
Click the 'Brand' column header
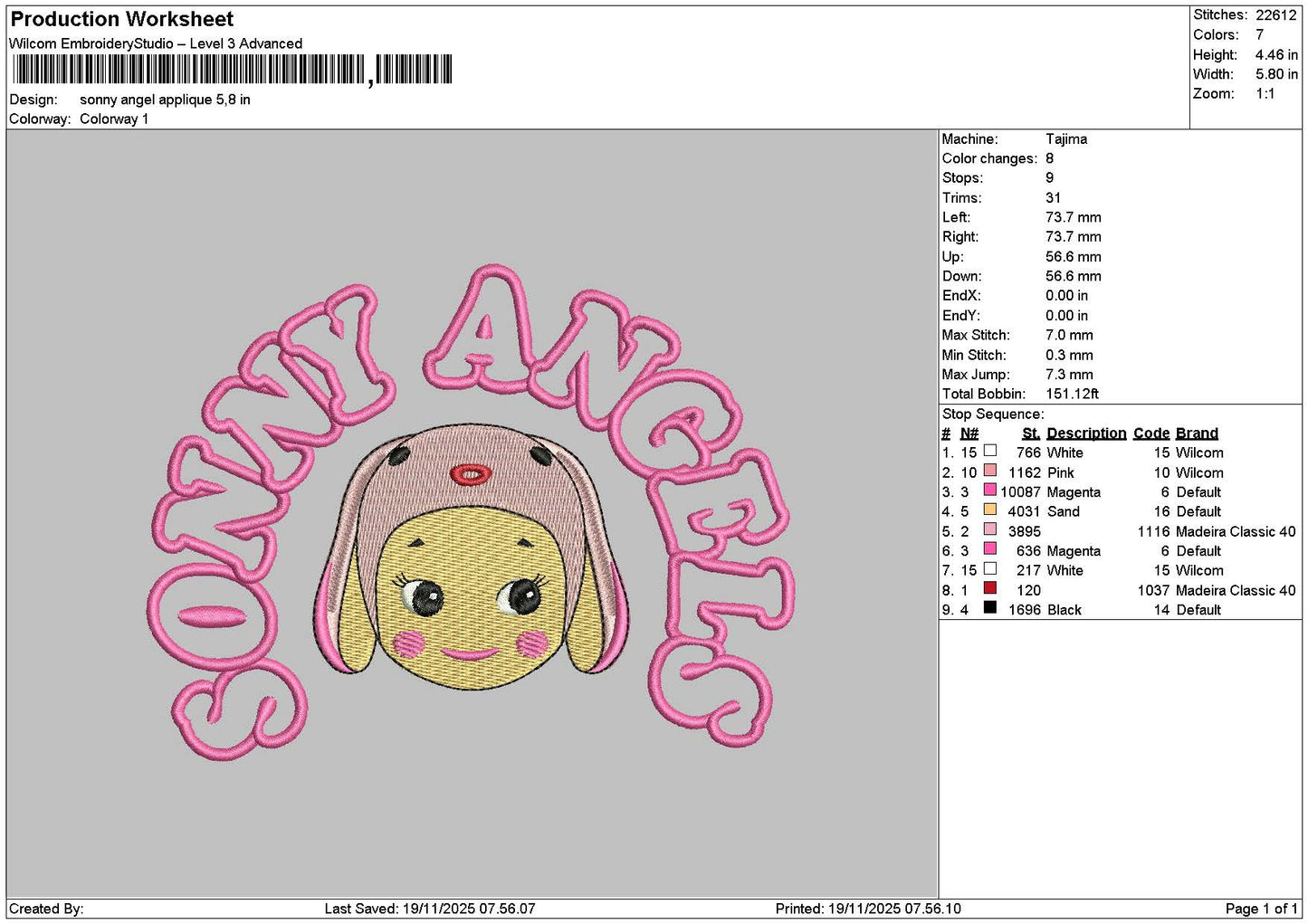coord(1197,433)
